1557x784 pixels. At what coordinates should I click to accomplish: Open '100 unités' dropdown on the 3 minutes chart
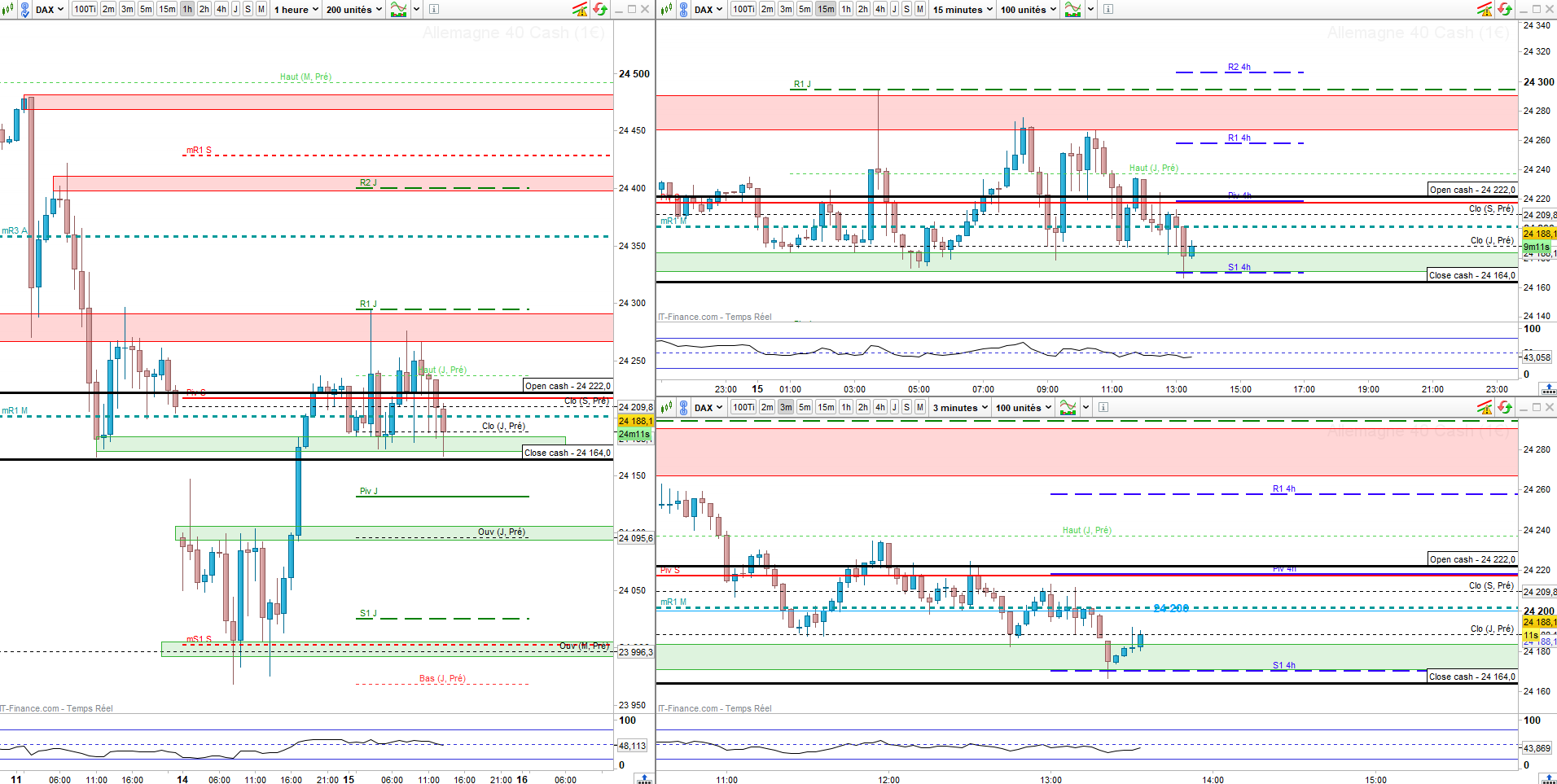click(1024, 407)
